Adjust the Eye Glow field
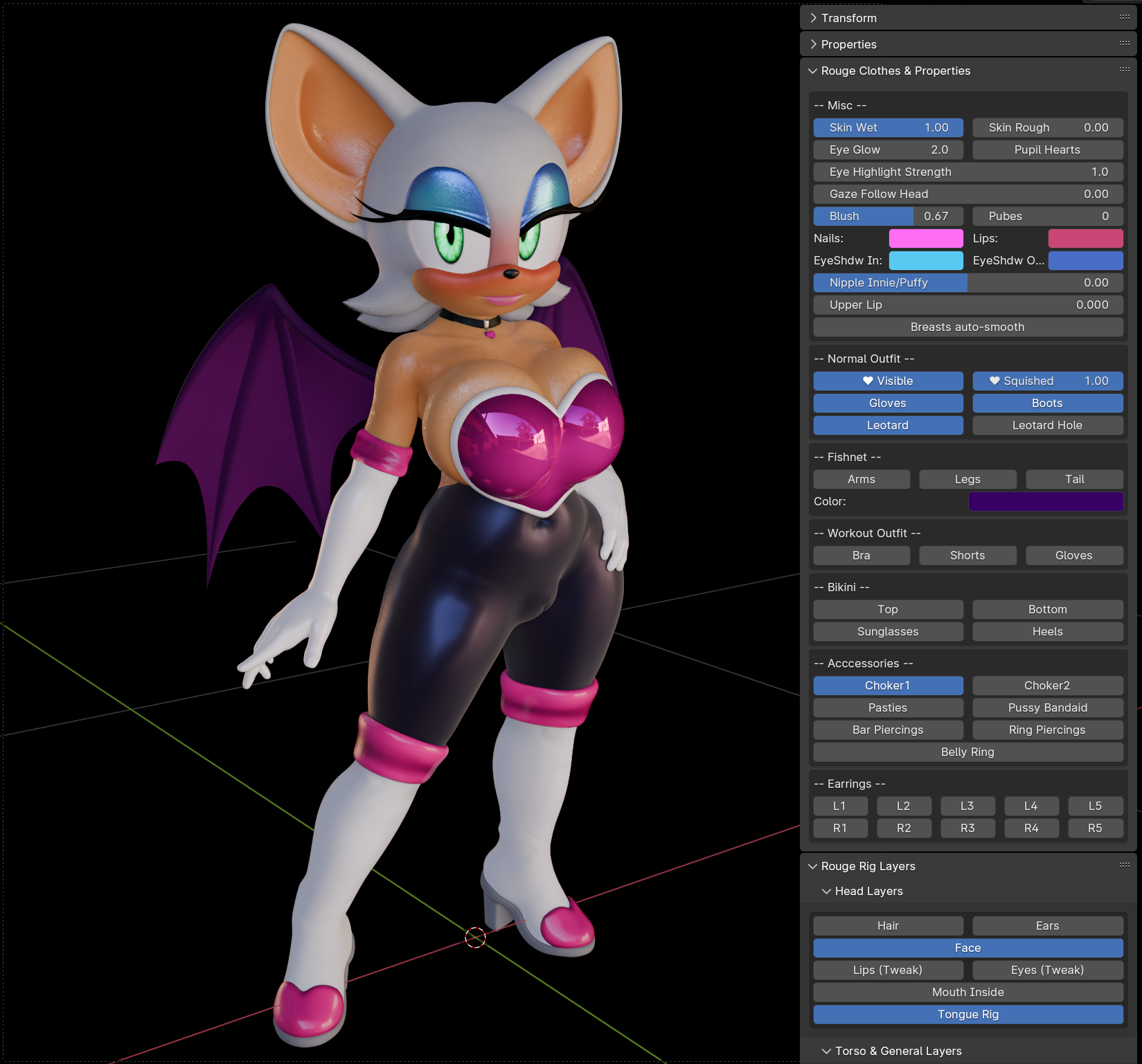This screenshot has height=1064, width=1142. [x=889, y=150]
